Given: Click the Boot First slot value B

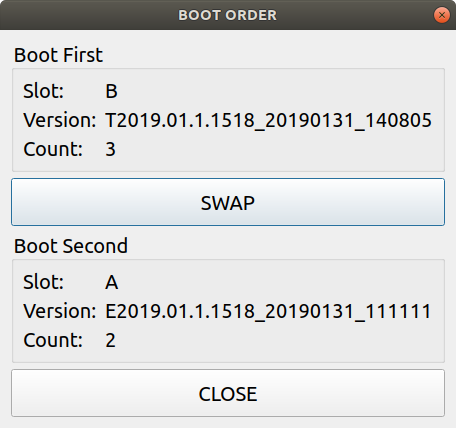Looking at the screenshot, I should 111,91.
